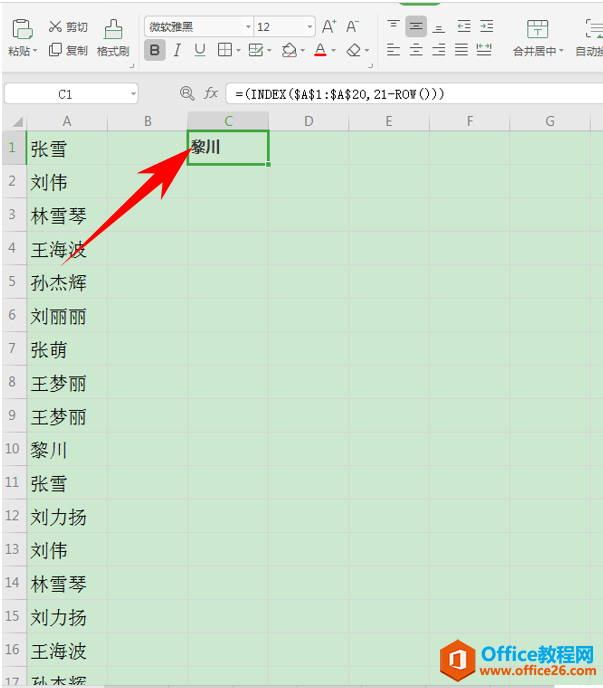The width and height of the screenshot is (603, 688).
Task: Click the increase indent icon
Action: coord(486,27)
